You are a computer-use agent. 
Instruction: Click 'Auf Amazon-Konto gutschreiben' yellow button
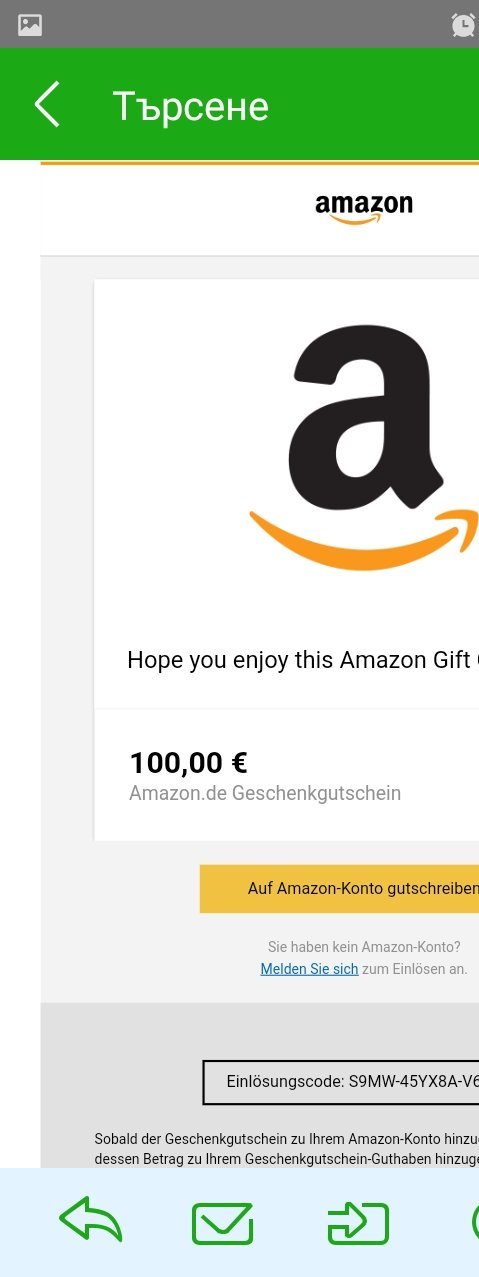pyautogui.click(x=339, y=889)
